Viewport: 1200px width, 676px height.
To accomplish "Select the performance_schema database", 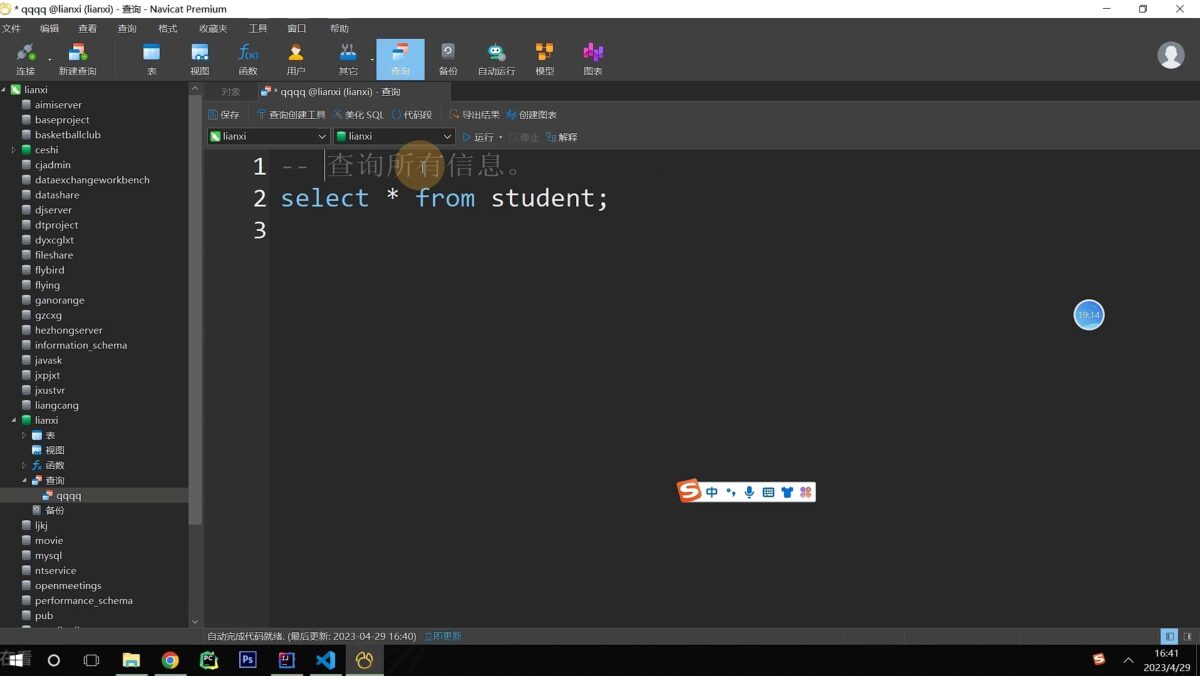I will coord(83,600).
